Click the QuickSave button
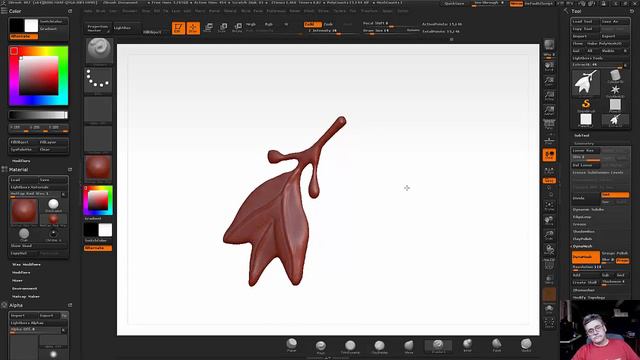Screen dimensions: 640x360 [454, 3]
